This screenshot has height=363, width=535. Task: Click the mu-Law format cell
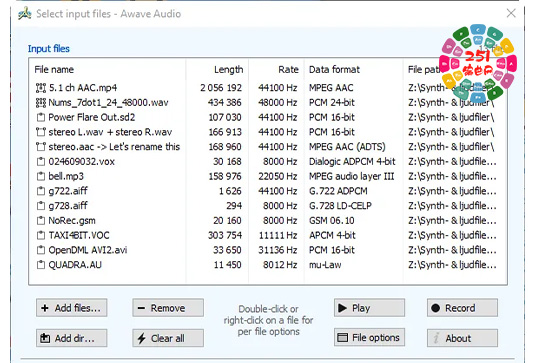click(x=325, y=265)
